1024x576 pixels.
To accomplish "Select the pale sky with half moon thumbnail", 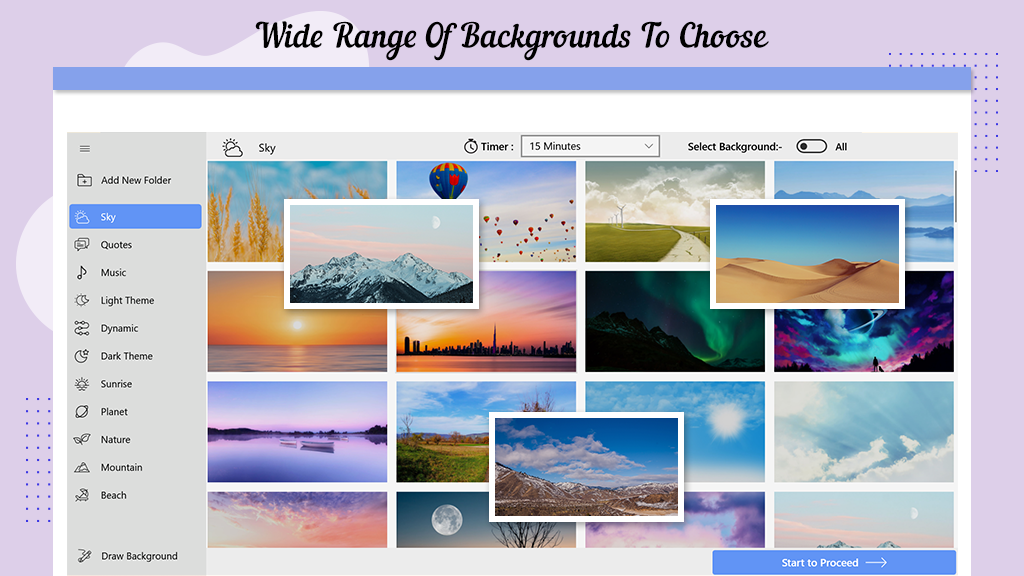I will [864, 520].
